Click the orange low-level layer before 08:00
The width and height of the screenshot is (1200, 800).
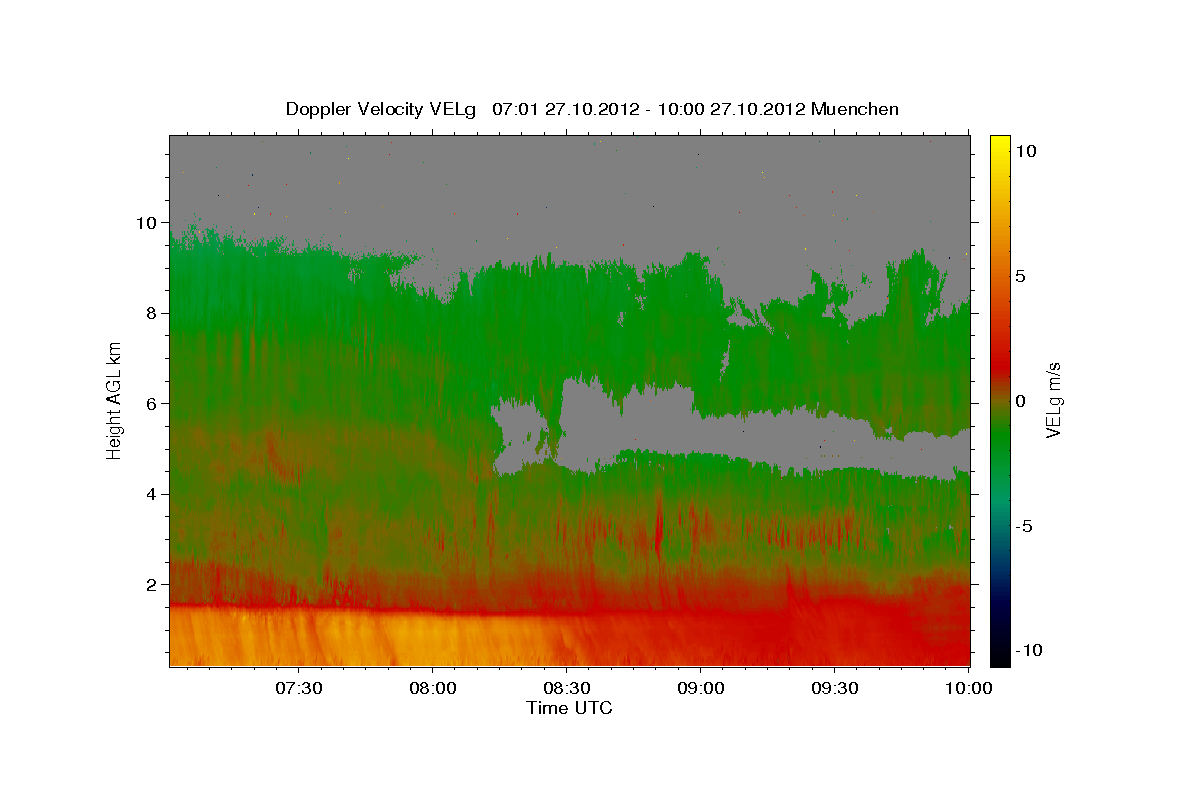300,636
